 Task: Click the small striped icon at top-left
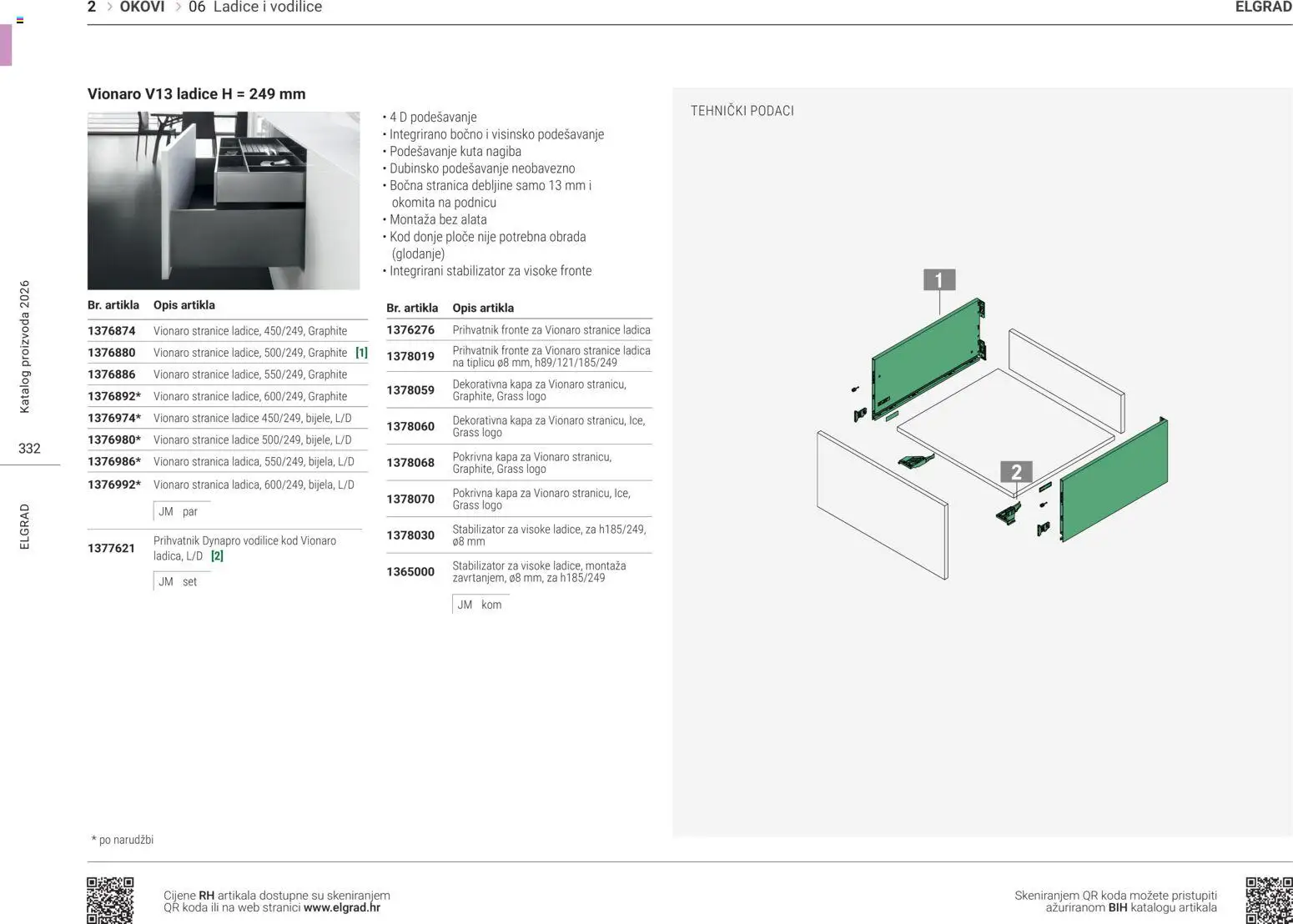tap(20, 20)
